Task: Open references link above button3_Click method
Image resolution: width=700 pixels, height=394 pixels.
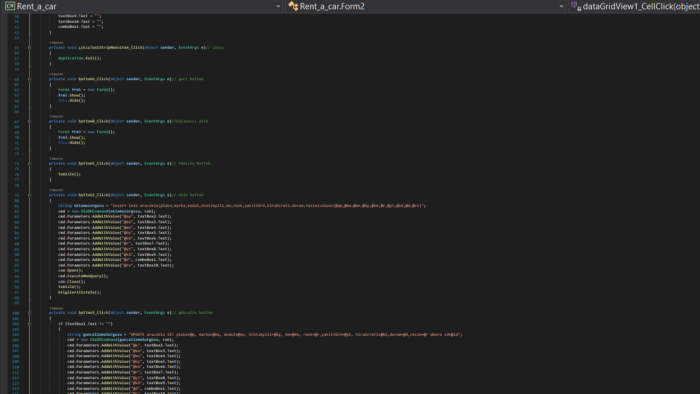Action: [56, 308]
